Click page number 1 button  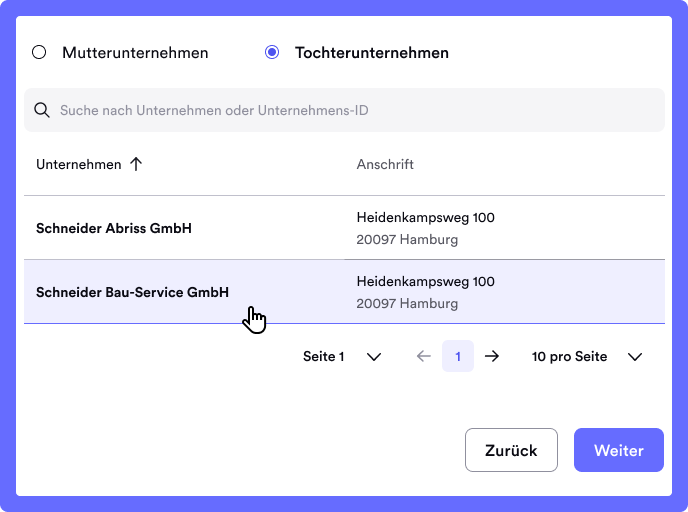click(x=458, y=356)
